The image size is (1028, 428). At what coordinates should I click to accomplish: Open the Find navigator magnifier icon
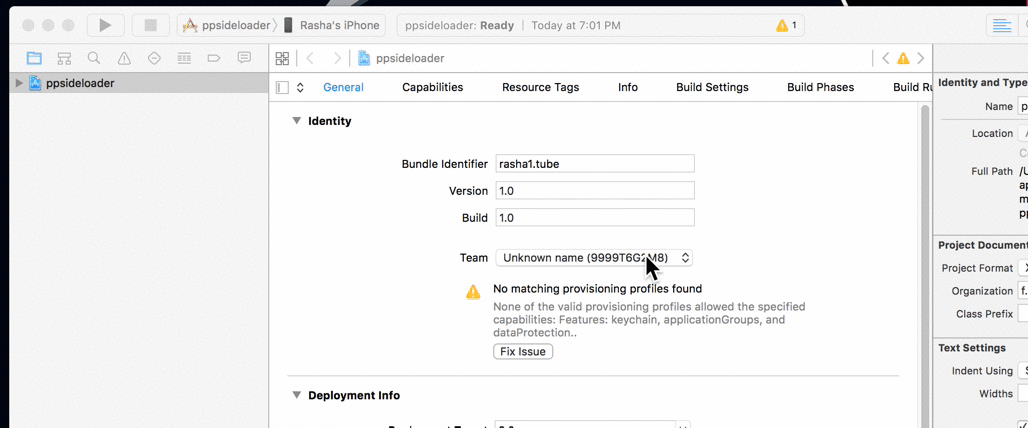[x=94, y=59]
